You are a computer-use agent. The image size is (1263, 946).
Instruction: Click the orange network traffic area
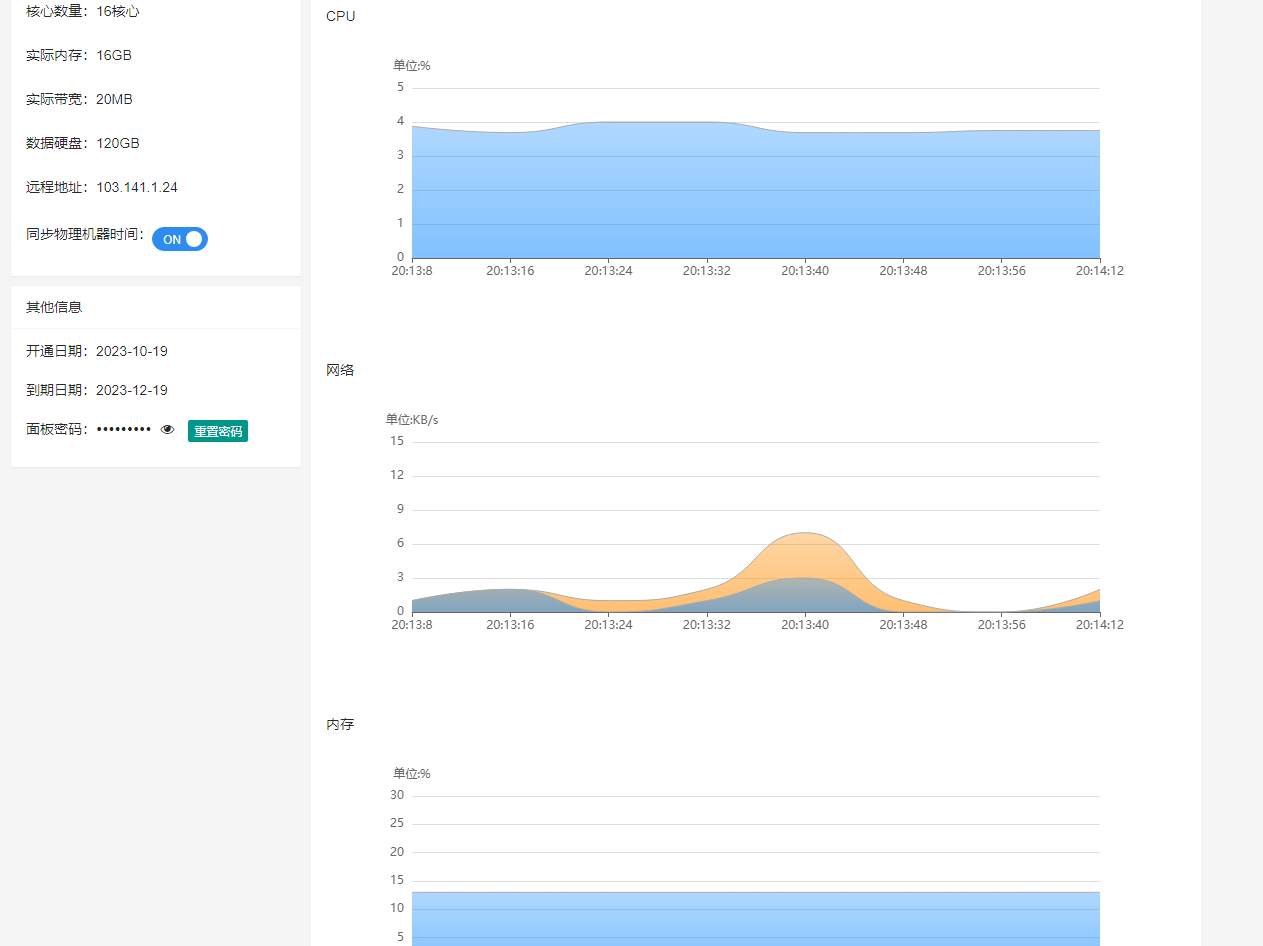(x=805, y=555)
